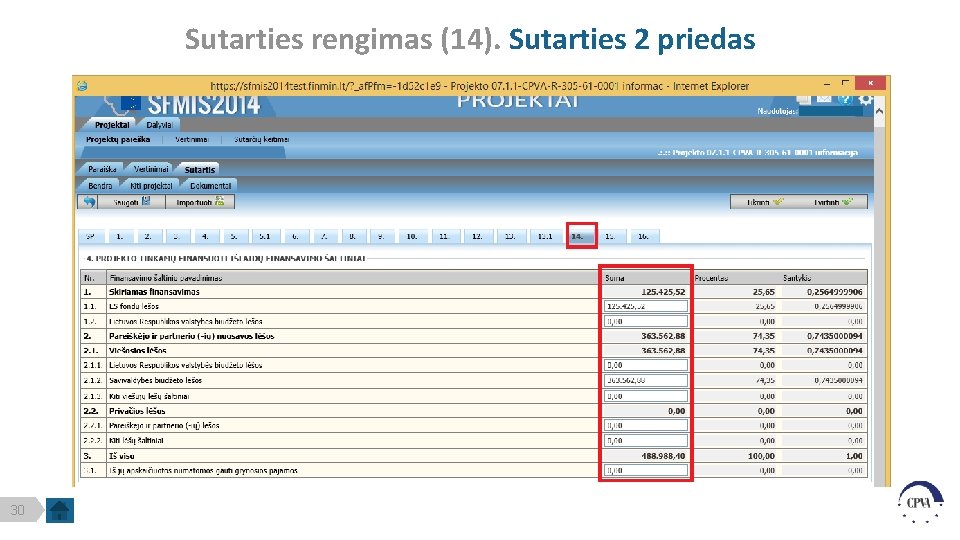Open section tab 6.
The height and width of the screenshot is (540, 960).
point(295,236)
